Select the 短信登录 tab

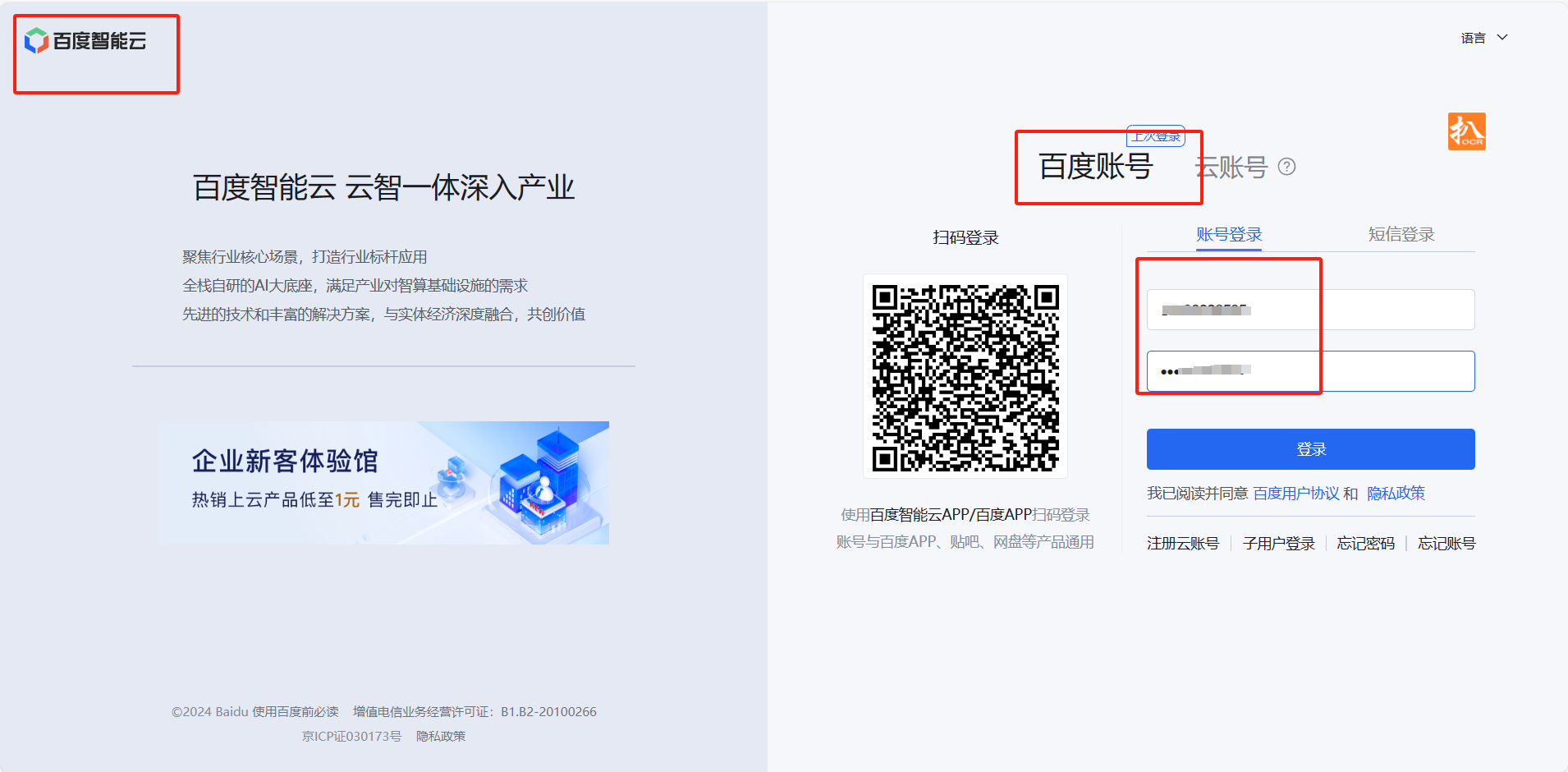click(1401, 235)
